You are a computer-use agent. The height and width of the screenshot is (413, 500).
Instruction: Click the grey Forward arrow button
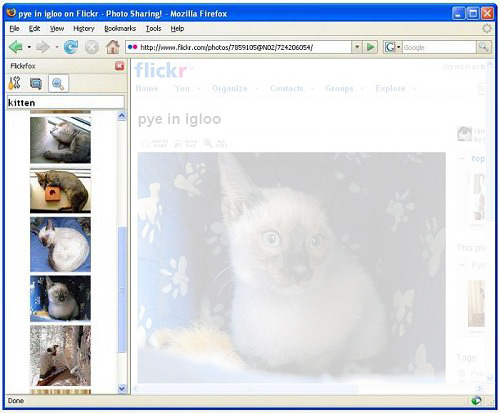coord(43,47)
